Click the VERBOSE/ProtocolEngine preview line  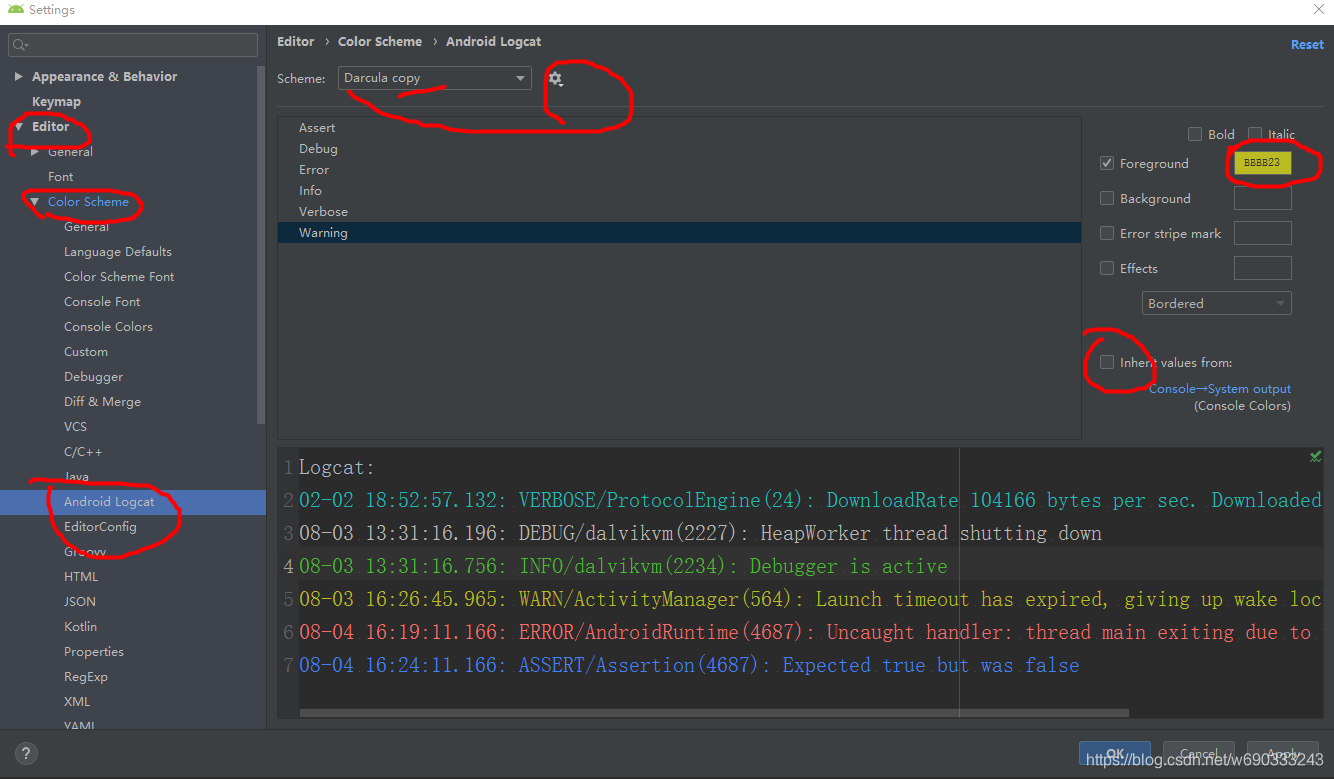coord(810,500)
